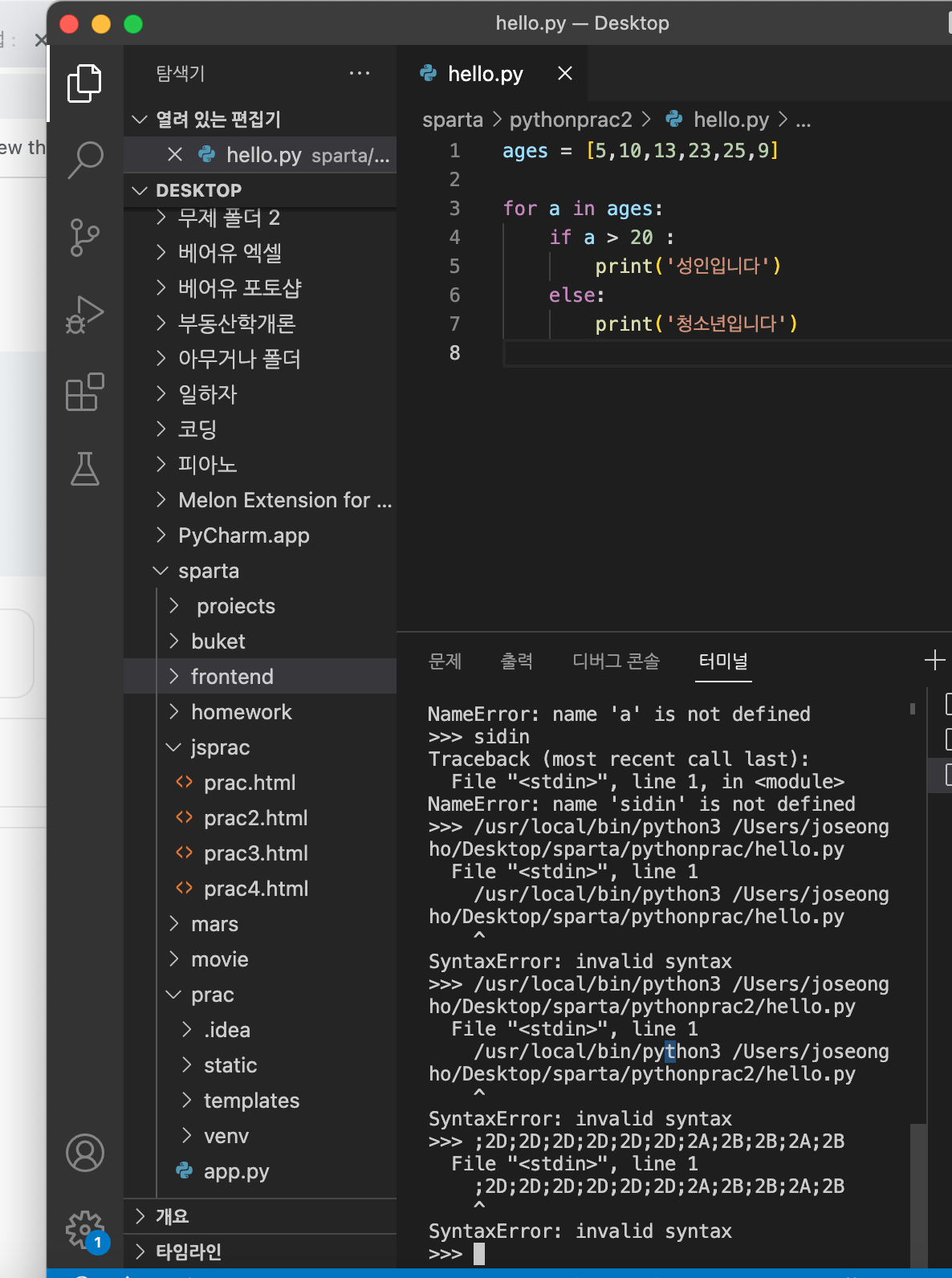This screenshot has width=952, height=1278.
Task: Click line number 3 in editor gutter
Action: click(x=454, y=209)
